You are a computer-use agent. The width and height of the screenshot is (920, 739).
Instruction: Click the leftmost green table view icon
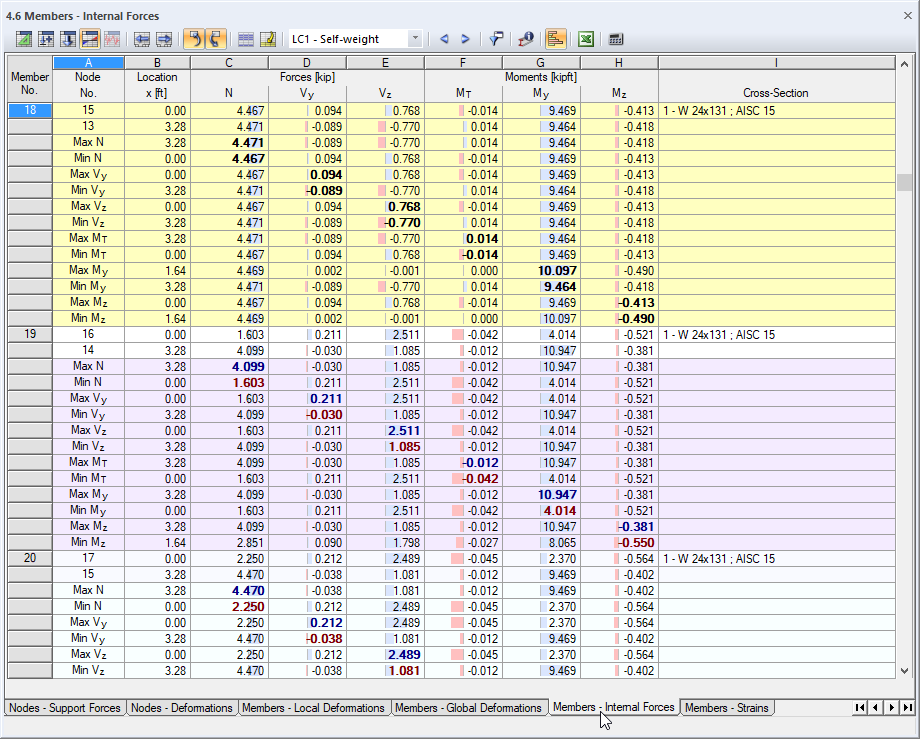[22, 39]
